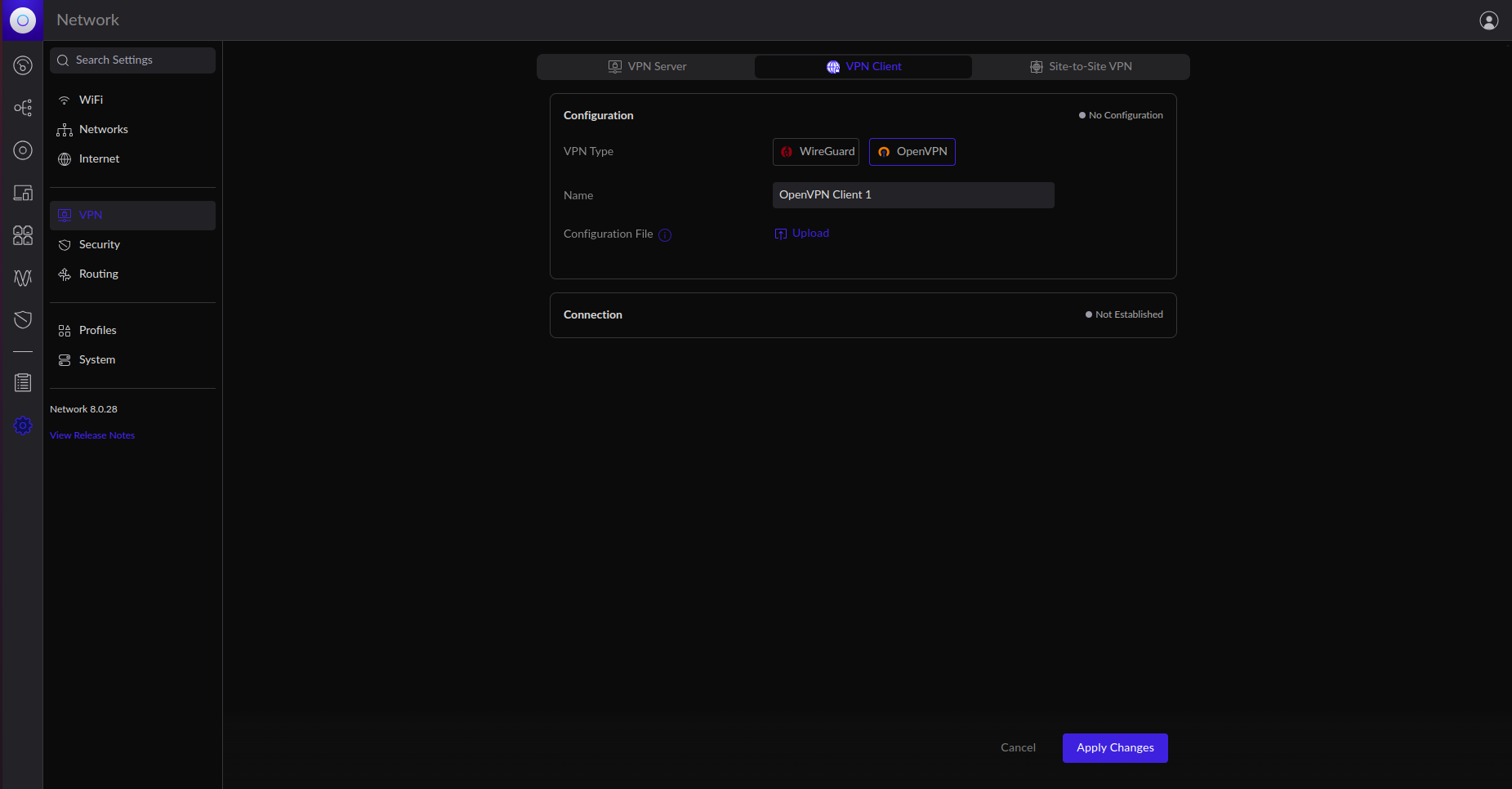The height and width of the screenshot is (789, 1512).
Task: Open the View Release Notes link
Action: click(92, 435)
